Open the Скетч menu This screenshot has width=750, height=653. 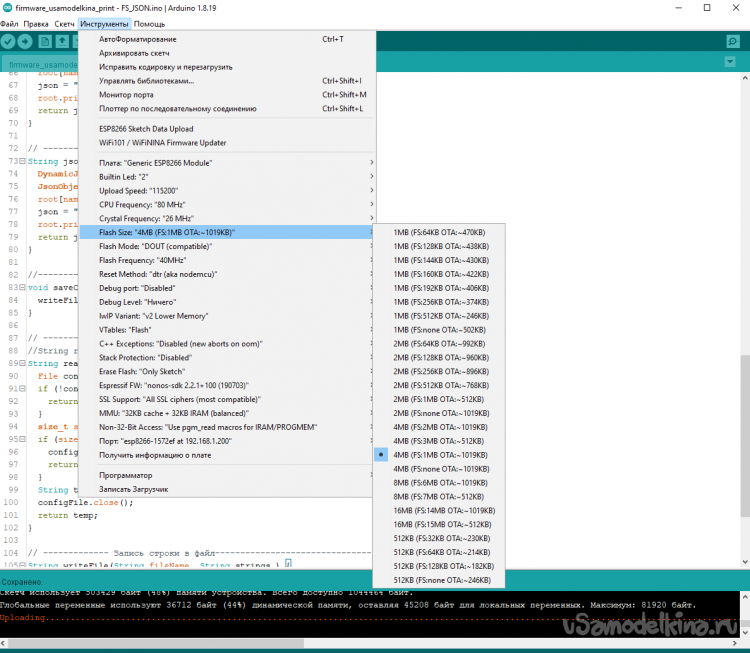pyautogui.click(x=66, y=23)
